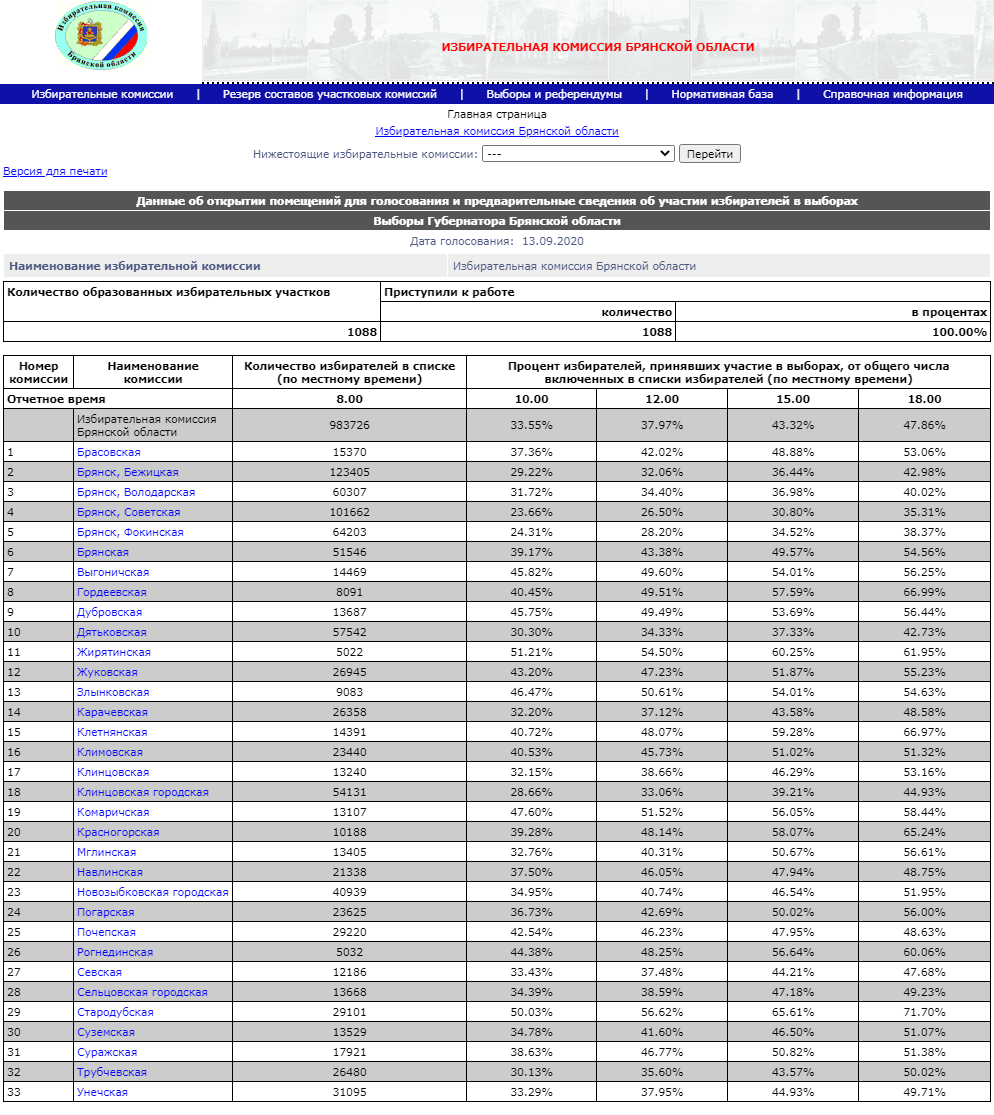Image resolution: width=994 pixels, height=1115 pixels.
Task: Click the Бежицкая voter count 123405
Action: point(349,472)
